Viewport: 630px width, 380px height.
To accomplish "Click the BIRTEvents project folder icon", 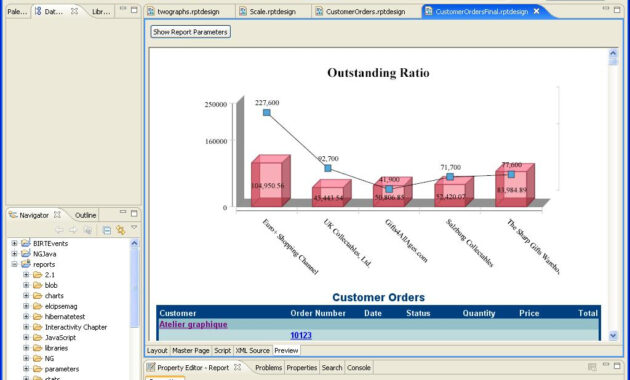I will 26,243.
